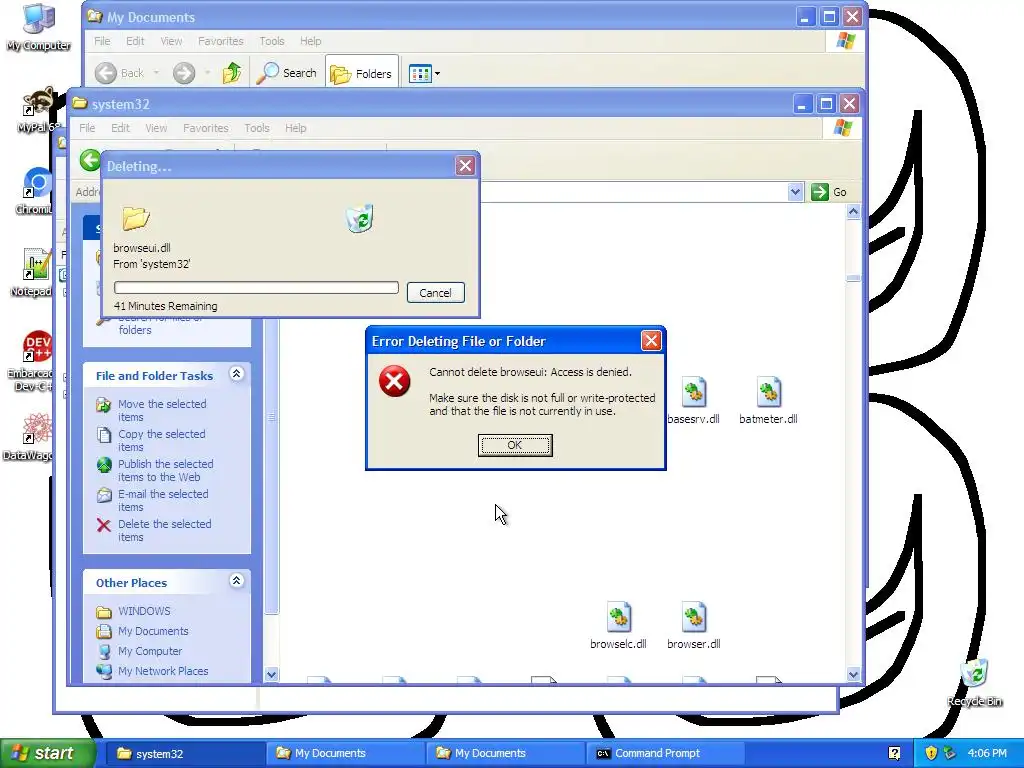Click Copy the selected items link
Image resolution: width=1024 pixels, height=768 pixels.
point(161,440)
